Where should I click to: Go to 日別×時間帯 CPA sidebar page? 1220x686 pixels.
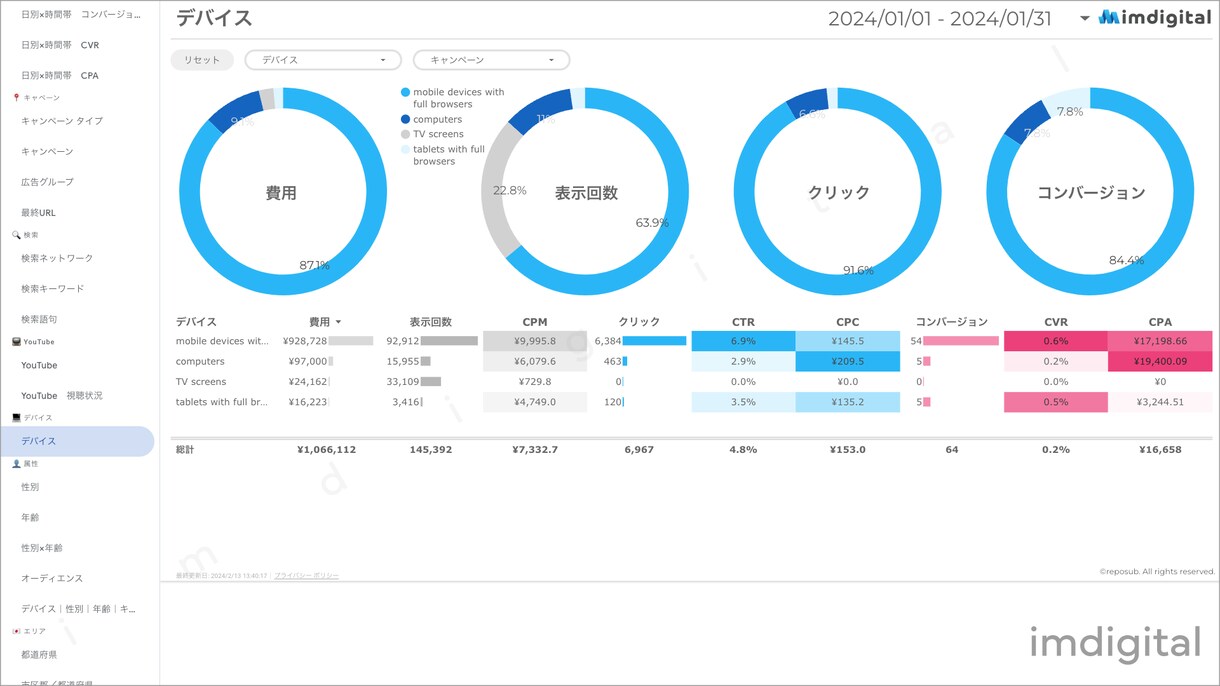[x=60, y=76]
